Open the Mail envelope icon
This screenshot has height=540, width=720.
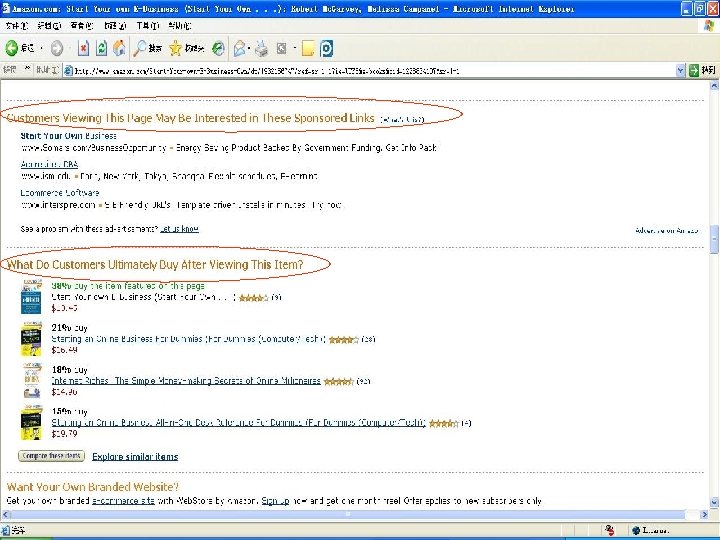[x=239, y=48]
